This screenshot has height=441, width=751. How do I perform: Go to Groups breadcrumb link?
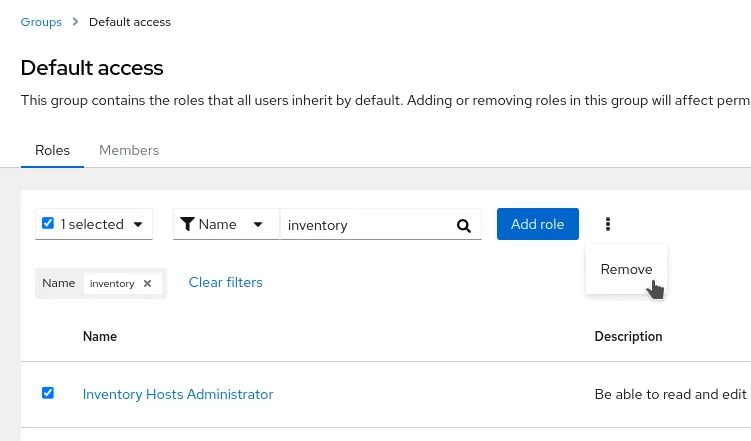[x=41, y=22]
